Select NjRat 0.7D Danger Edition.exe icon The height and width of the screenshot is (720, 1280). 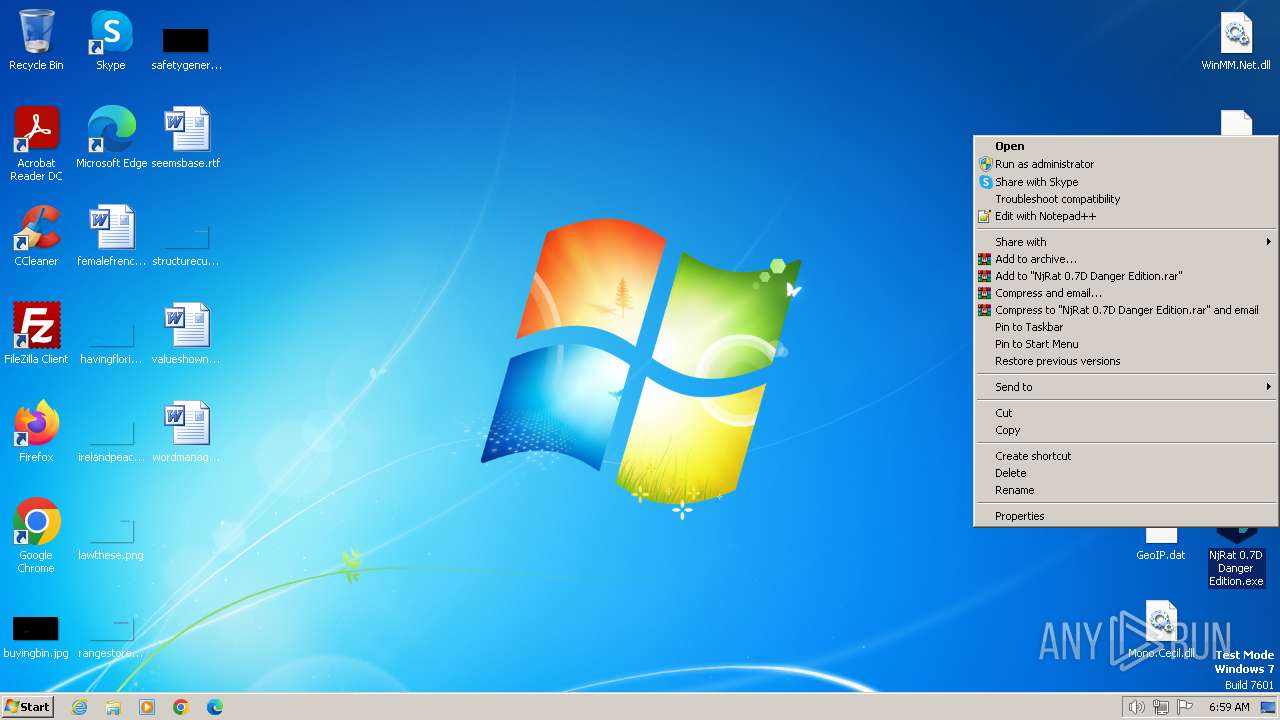(1236, 557)
